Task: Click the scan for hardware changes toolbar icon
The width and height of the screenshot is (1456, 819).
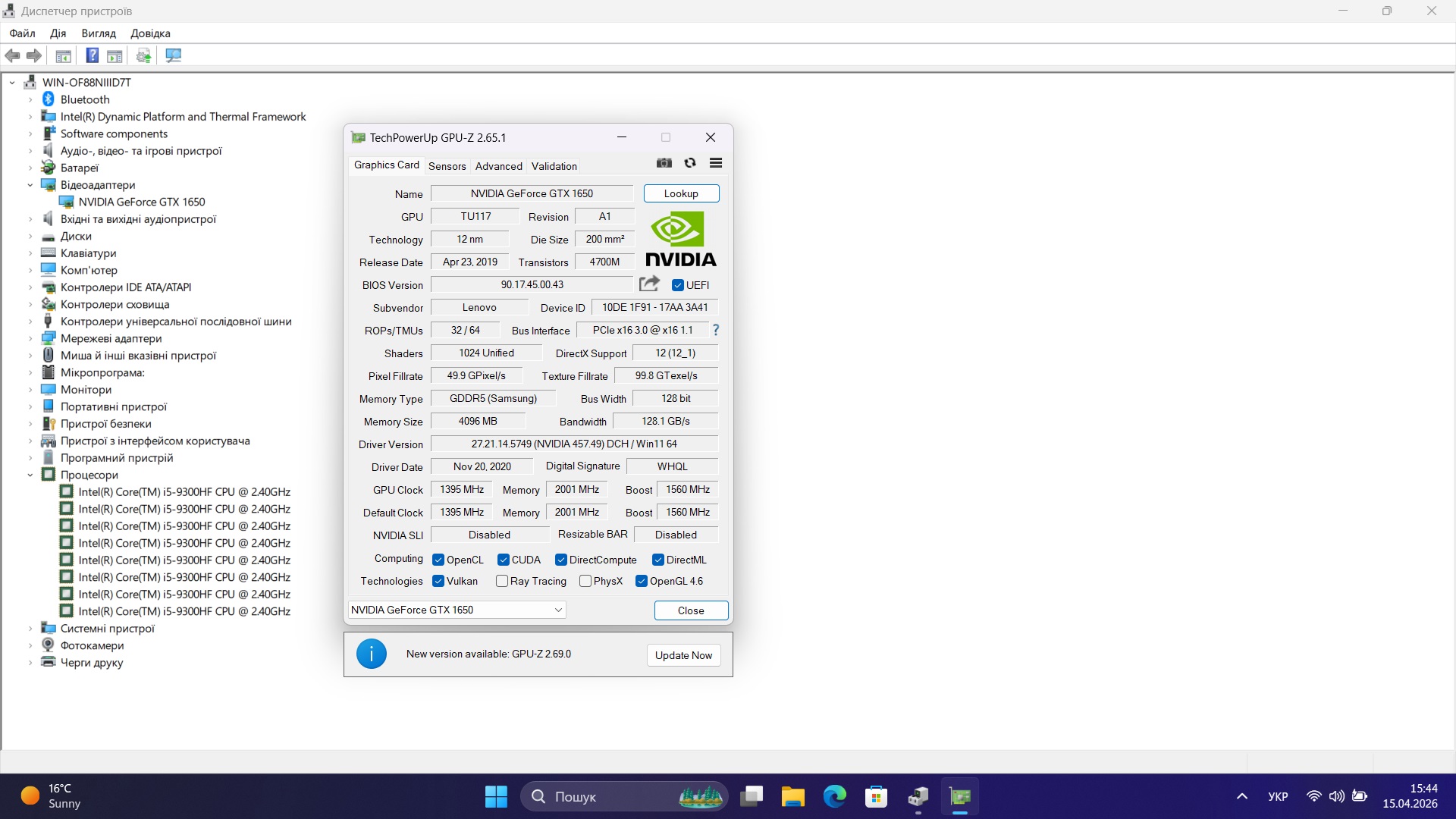Action: pos(174,56)
